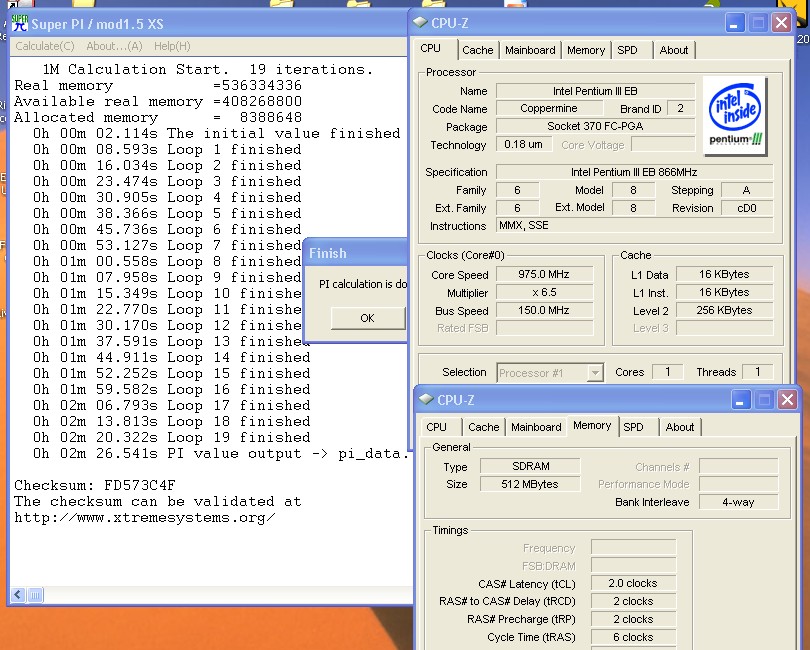
Task: Open Calculate(C) menu in Super PI
Action: tap(45, 46)
